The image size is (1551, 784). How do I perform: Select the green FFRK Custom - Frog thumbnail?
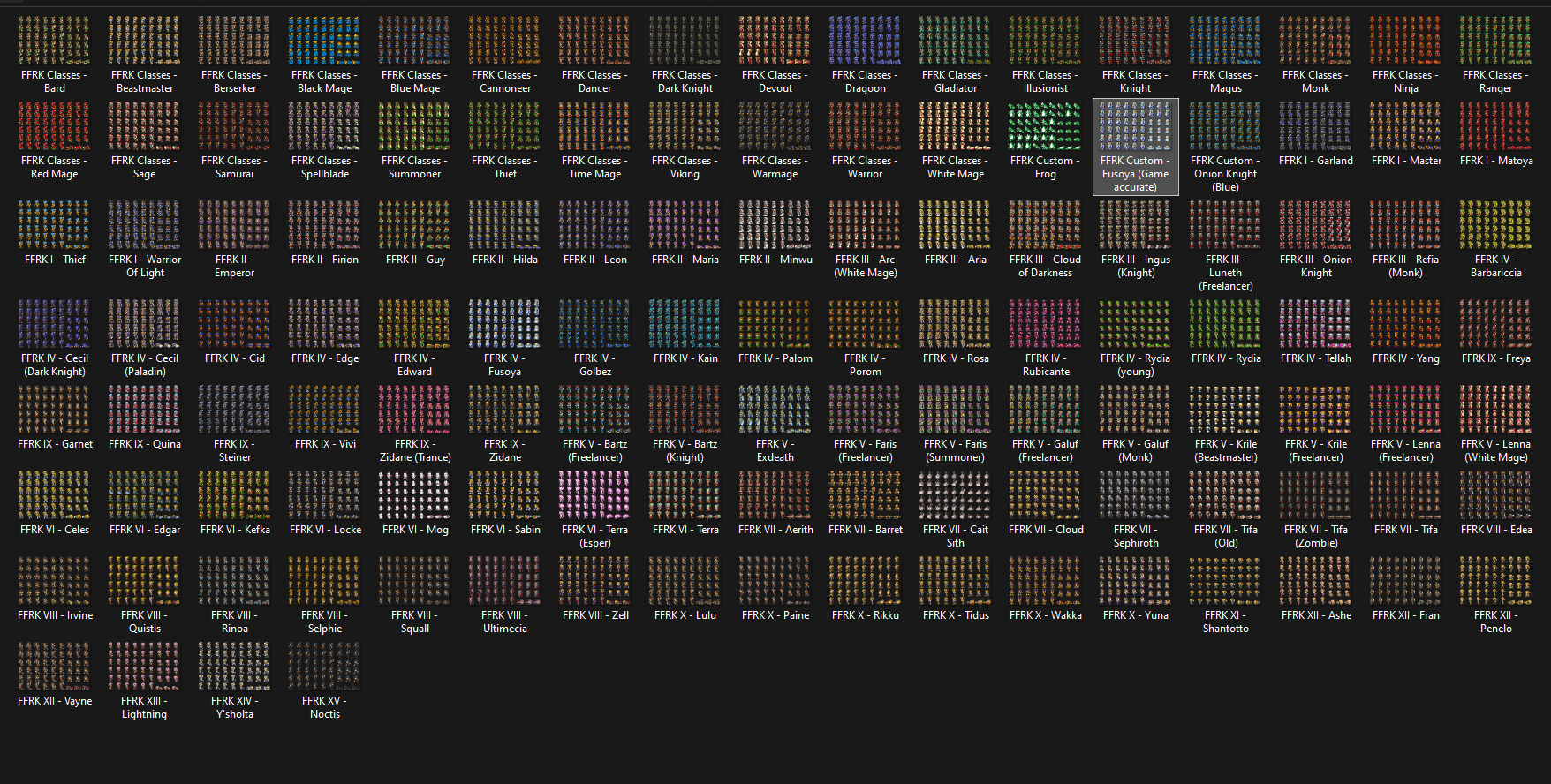coord(1046,126)
